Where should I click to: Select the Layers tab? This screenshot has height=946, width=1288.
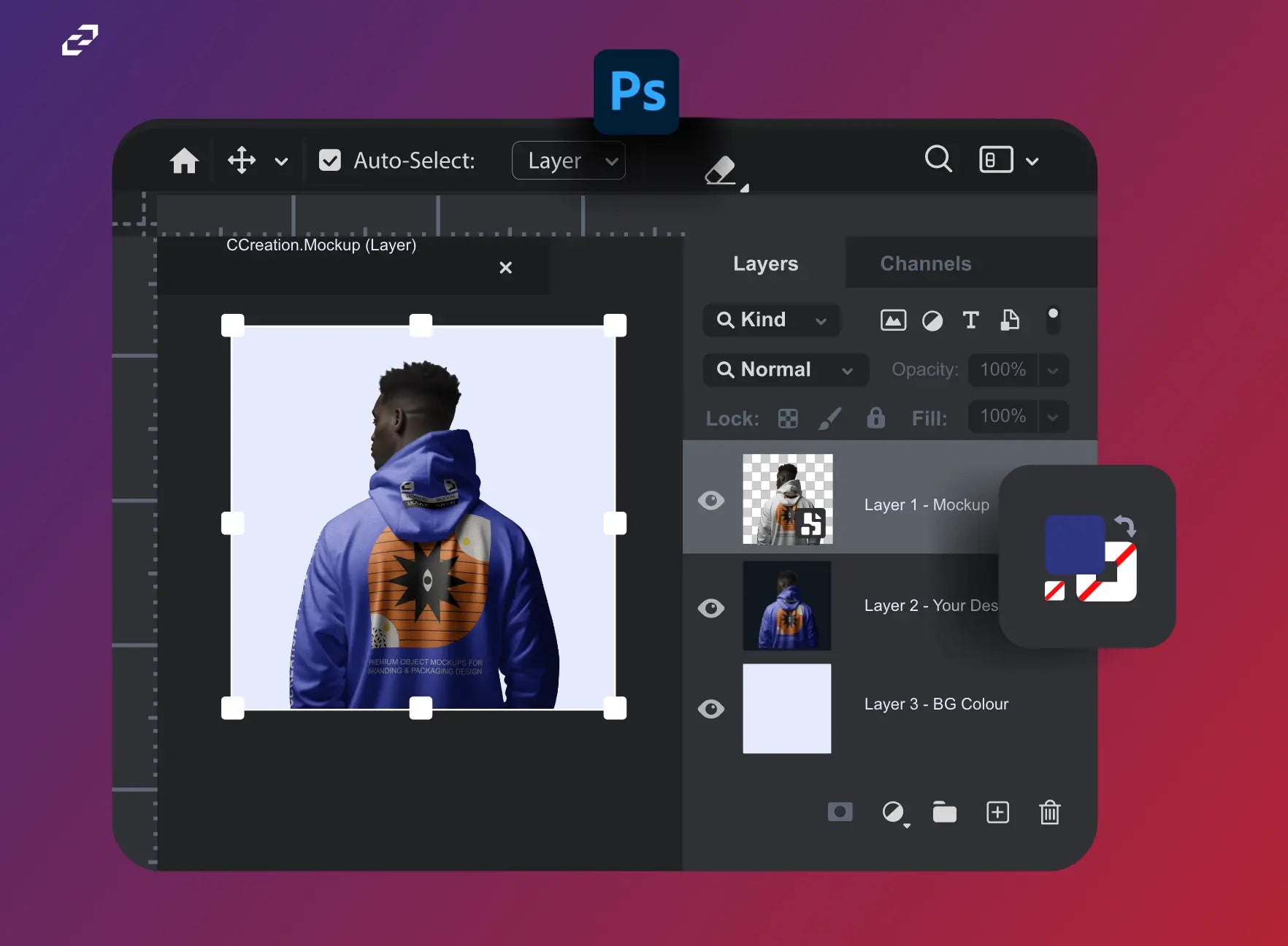(765, 264)
